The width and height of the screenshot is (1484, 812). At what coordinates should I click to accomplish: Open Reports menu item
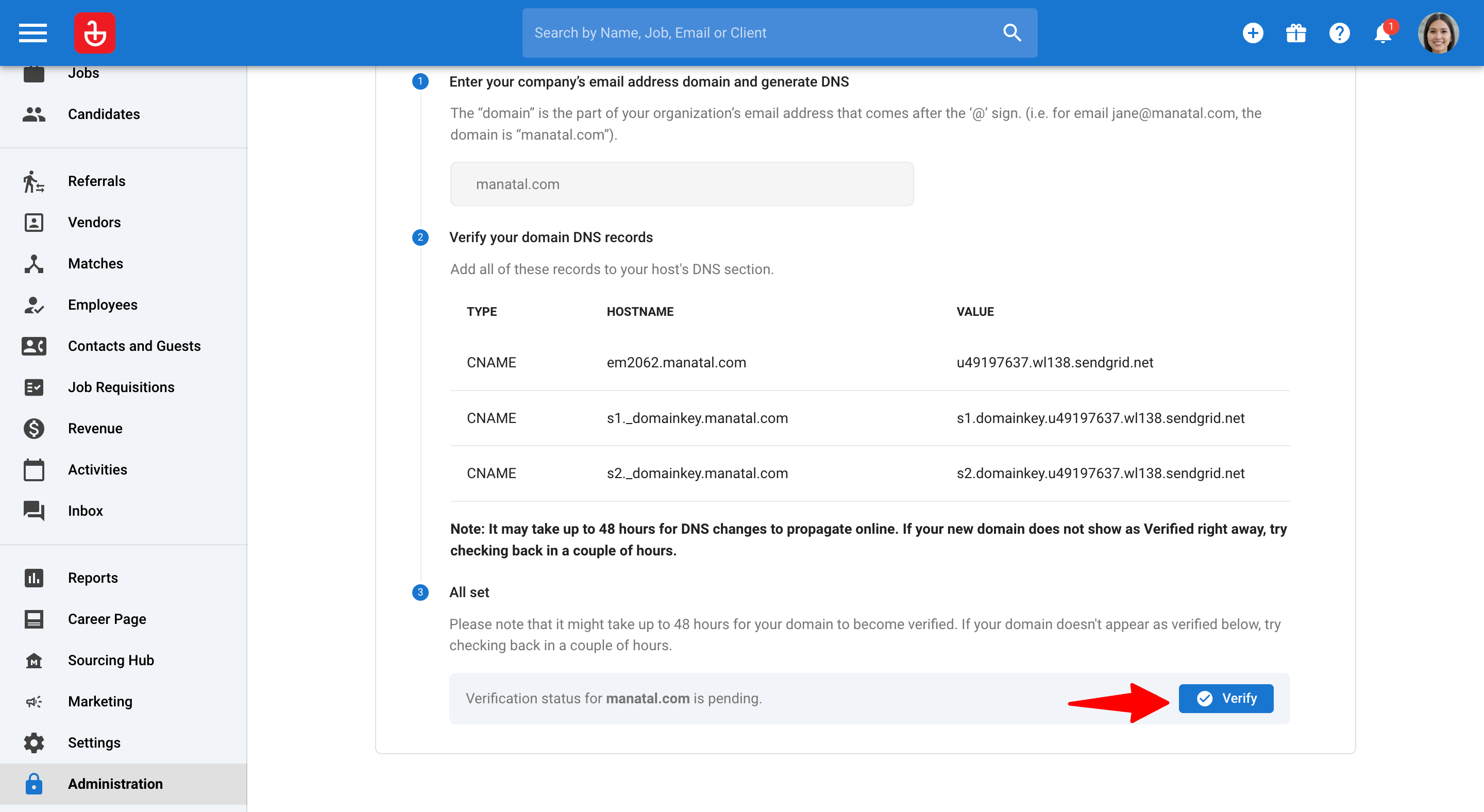pos(123,578)
